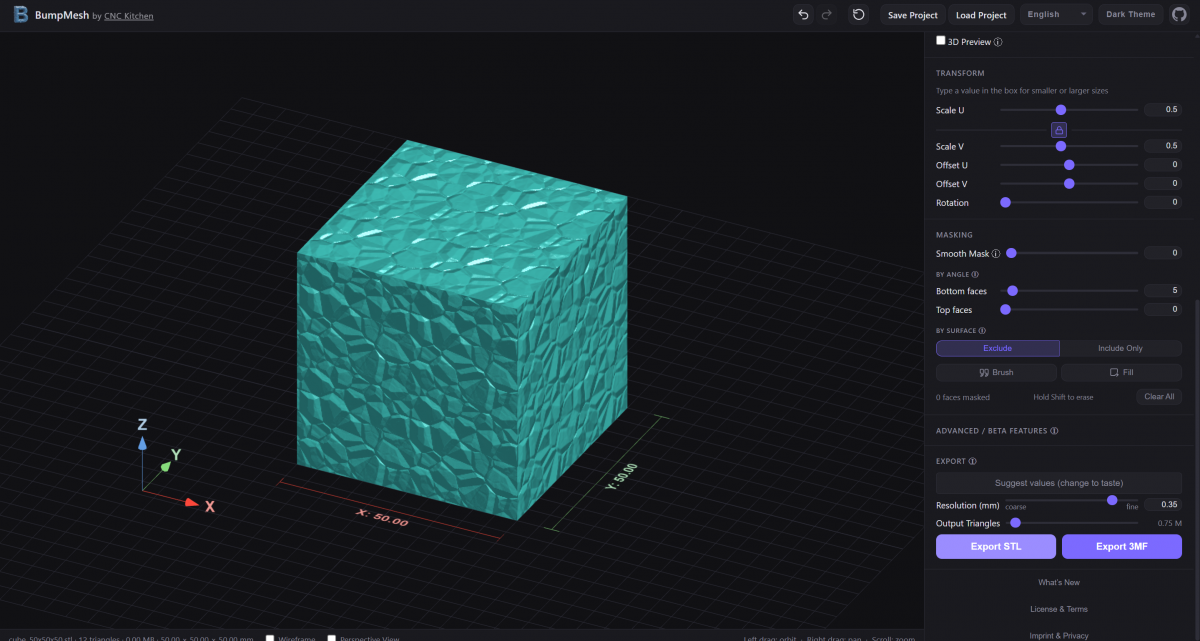Adjust the Scale U slider
This screenshot has height=641, width=1200.
1069,110
